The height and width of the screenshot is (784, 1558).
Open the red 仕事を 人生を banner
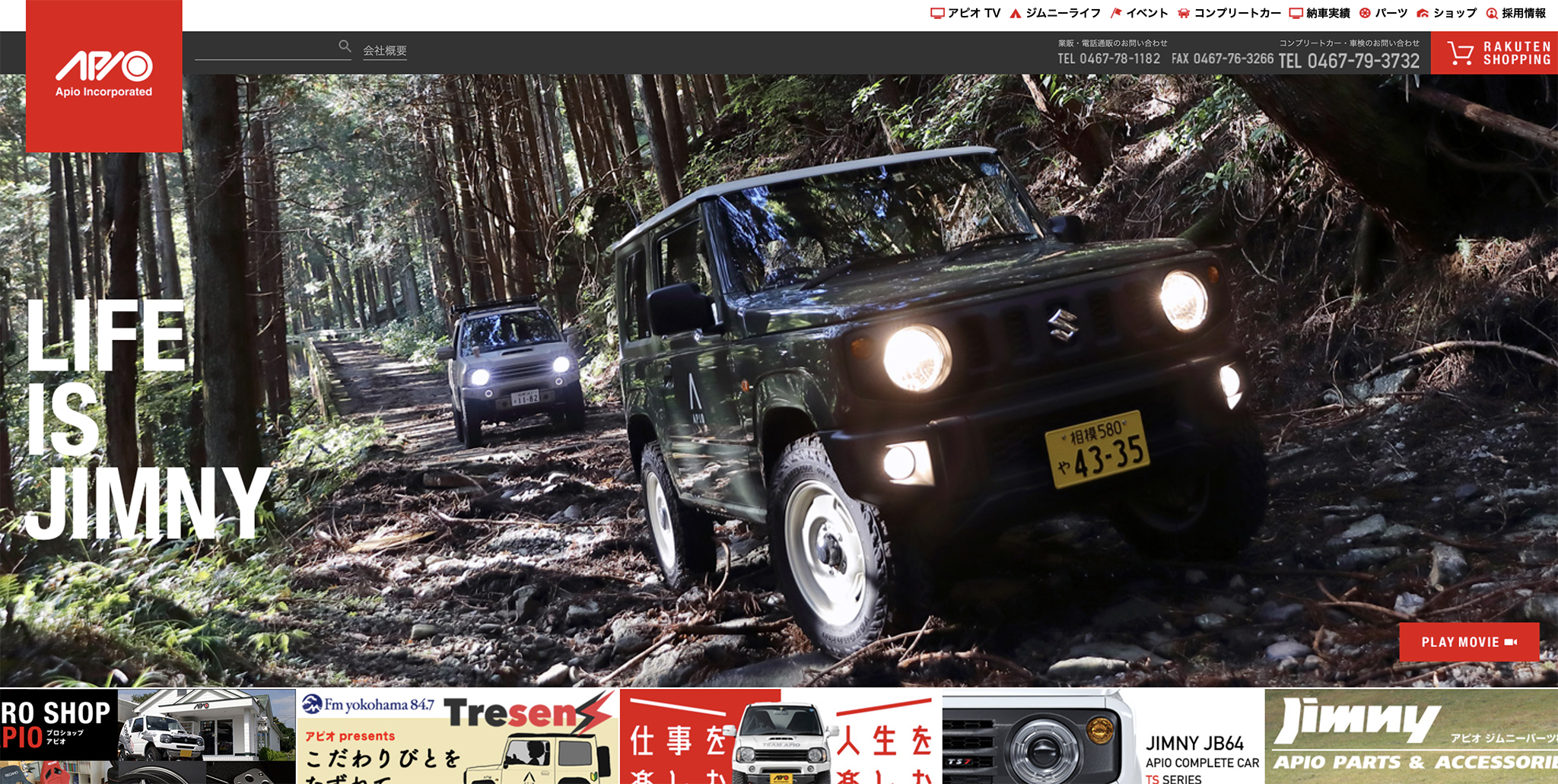(781, 736)
